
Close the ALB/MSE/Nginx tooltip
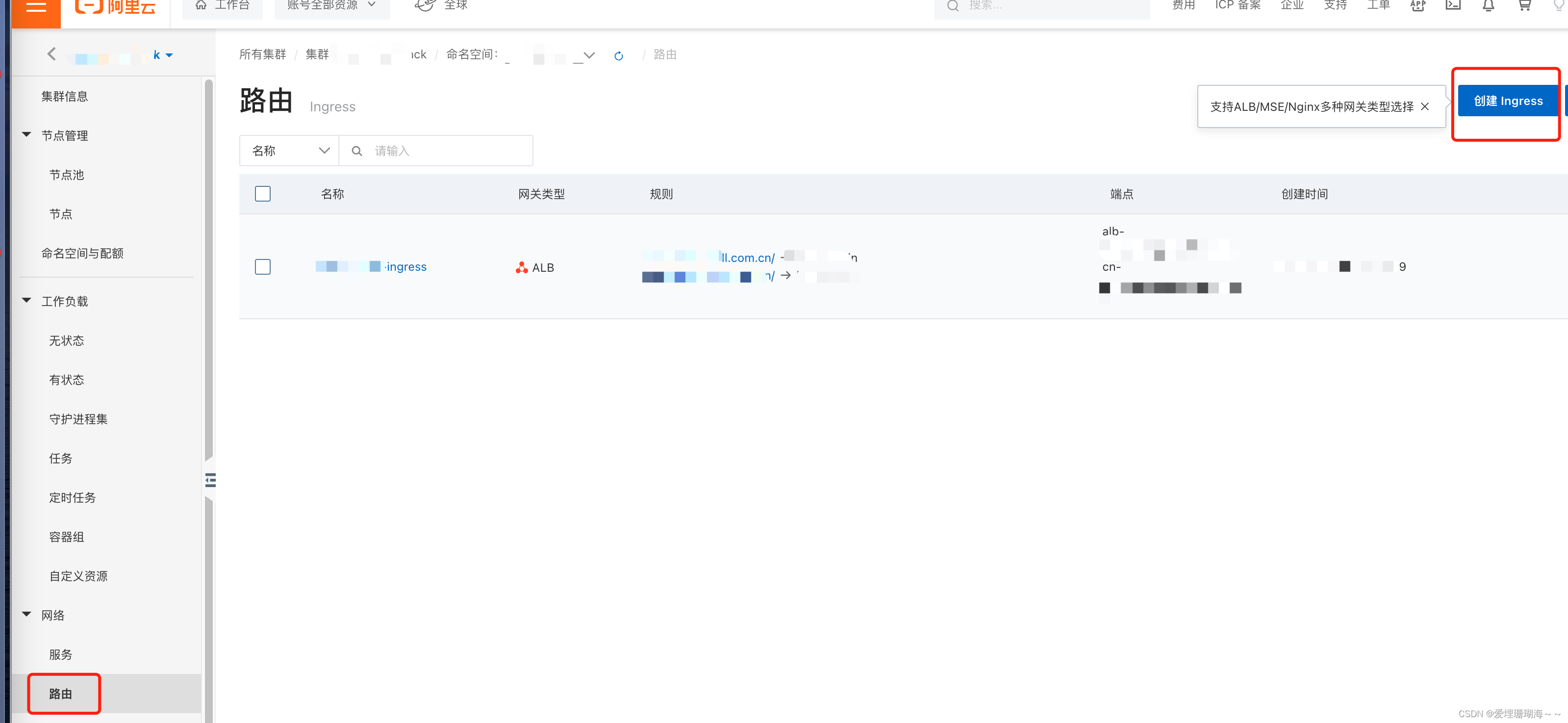pyautogui.click(x=1425, y=106)
